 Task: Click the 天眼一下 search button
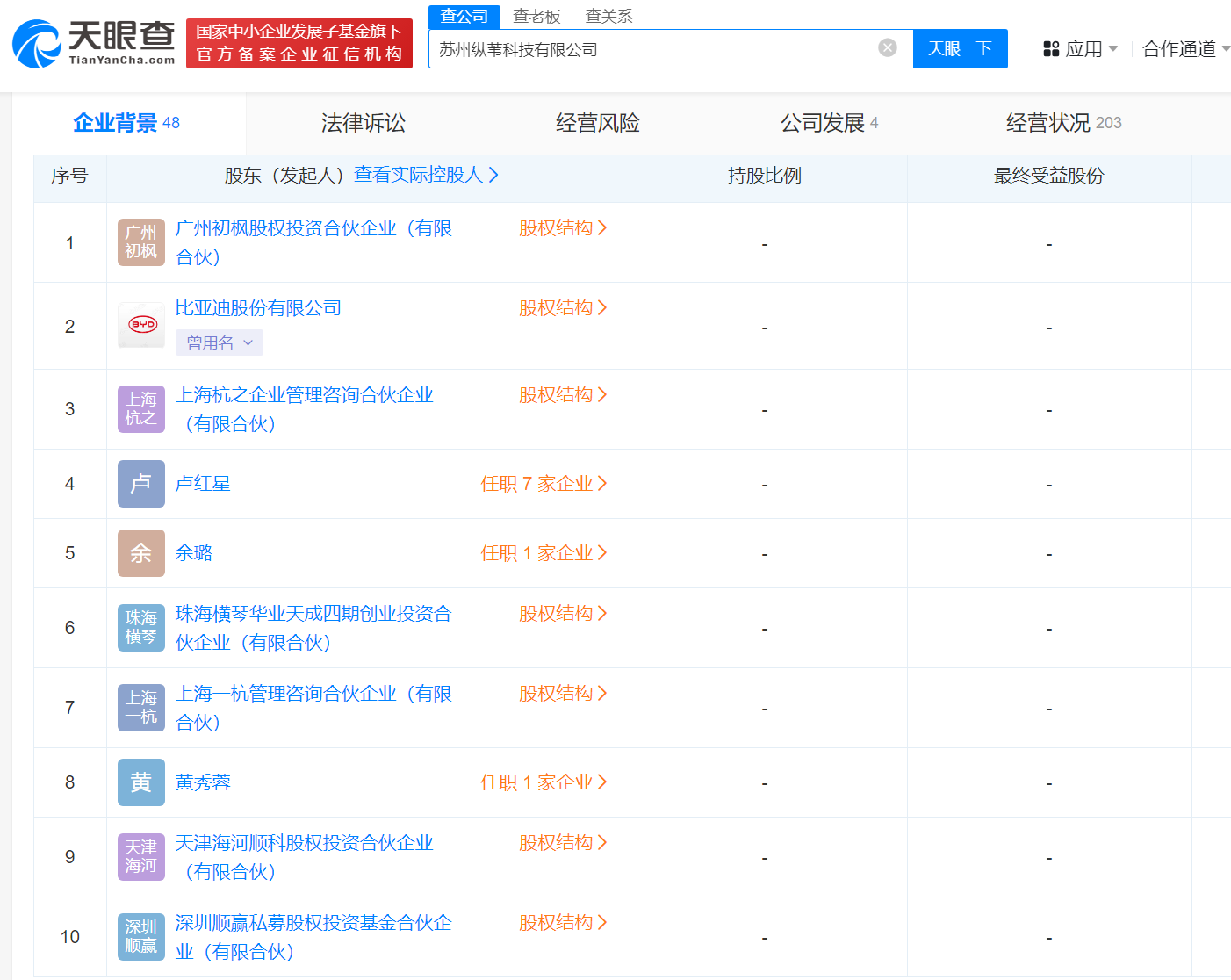click(x=961, y=48)
